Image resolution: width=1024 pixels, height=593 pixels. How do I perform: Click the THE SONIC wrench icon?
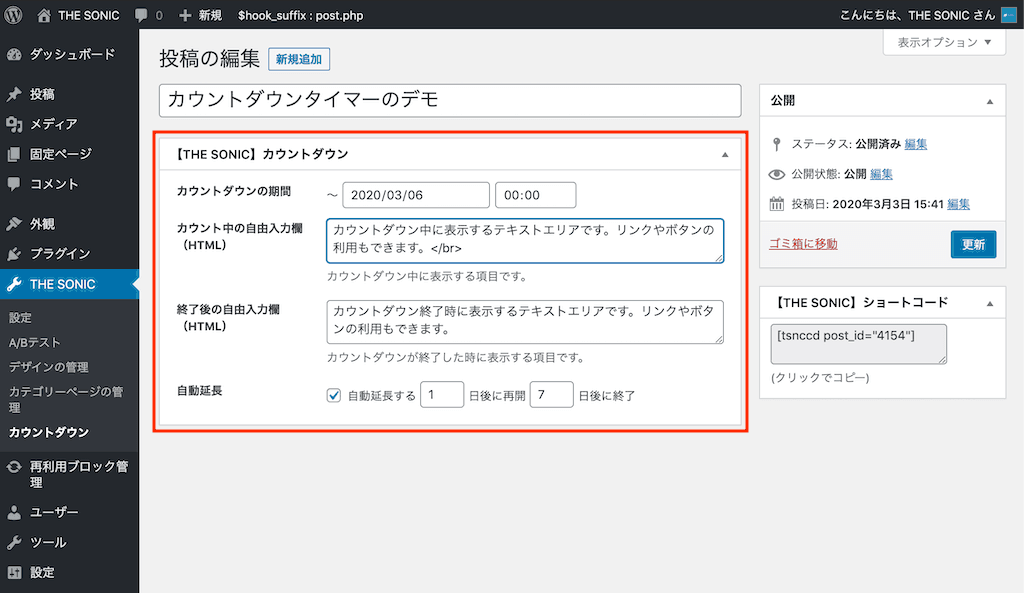[x=14, y=284]
